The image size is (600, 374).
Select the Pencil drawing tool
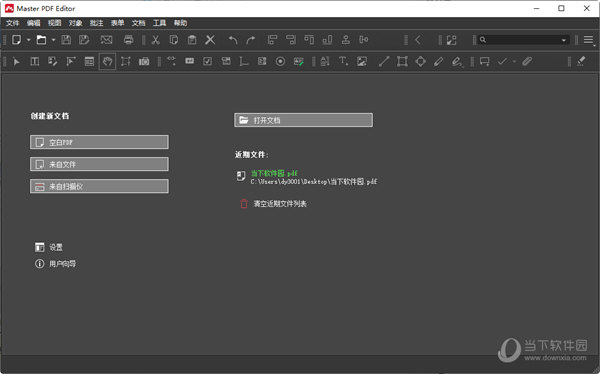pyautogui.click(x=439, y=62)
